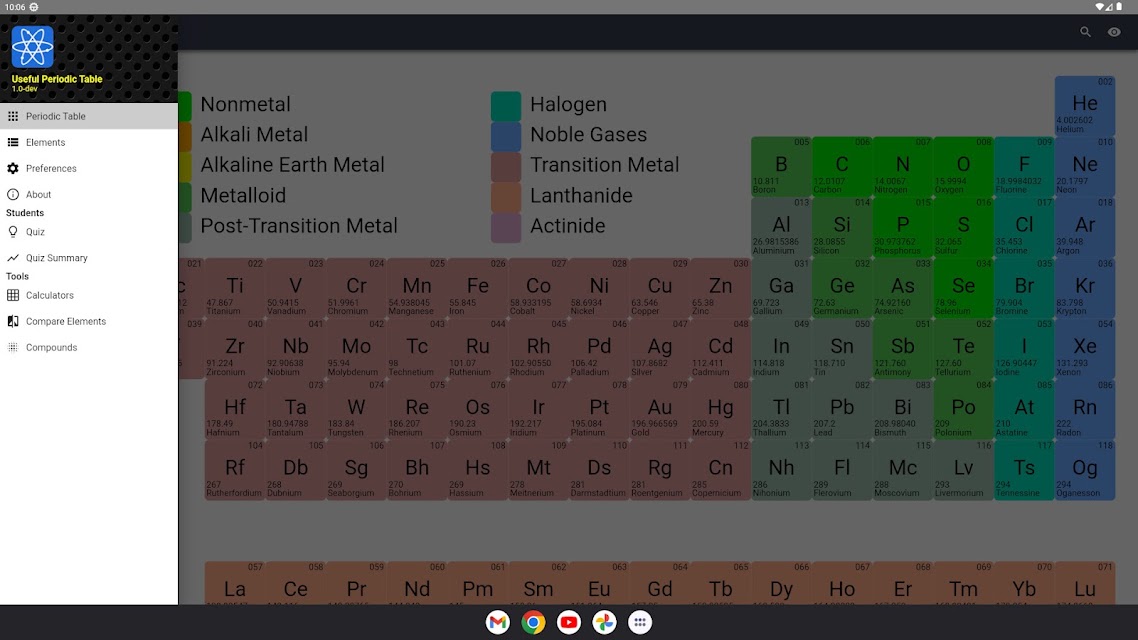
Task: Click the Compare Elements icon
Action: point(13,321)
